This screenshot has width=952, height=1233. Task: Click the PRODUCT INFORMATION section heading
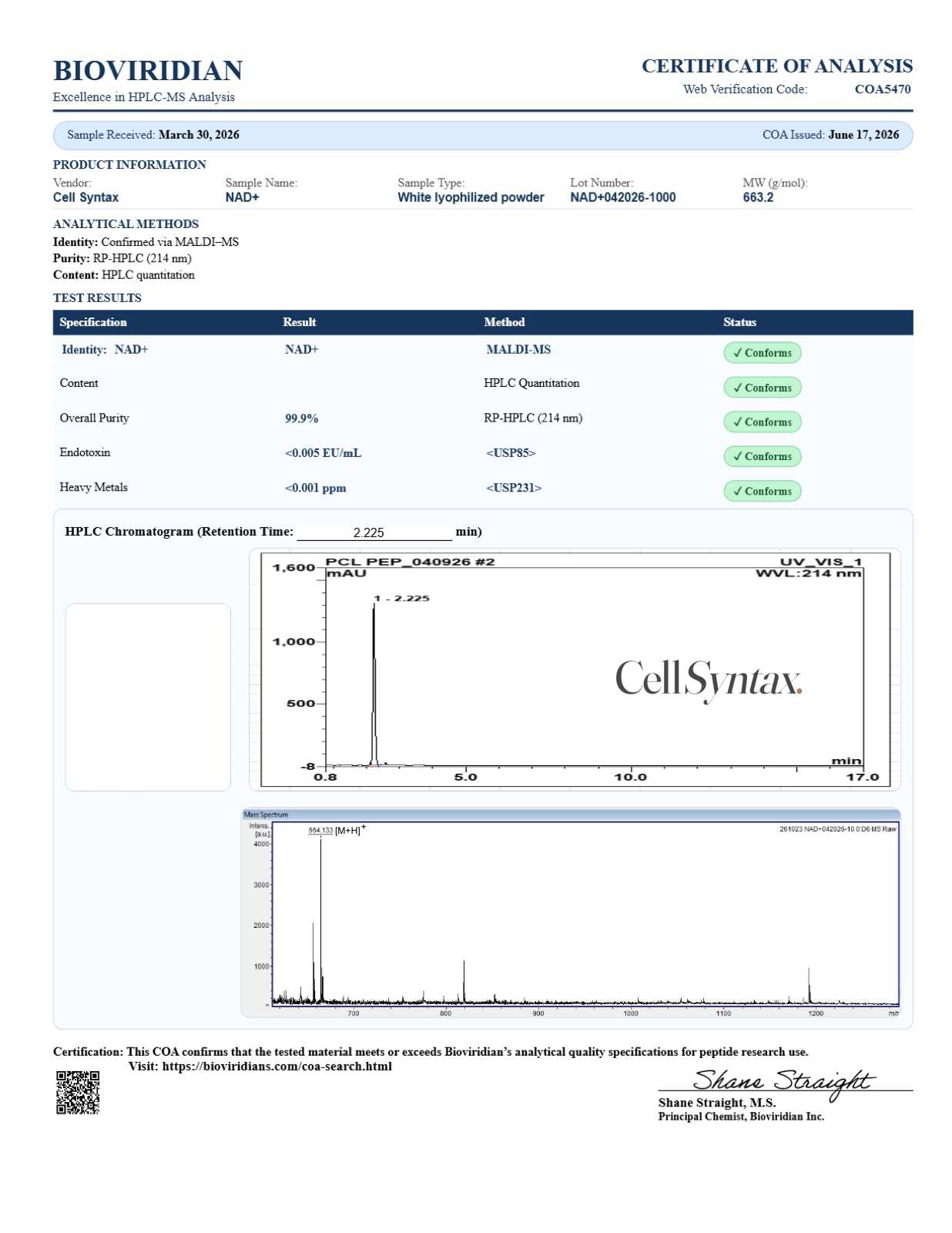pos(129,165)
